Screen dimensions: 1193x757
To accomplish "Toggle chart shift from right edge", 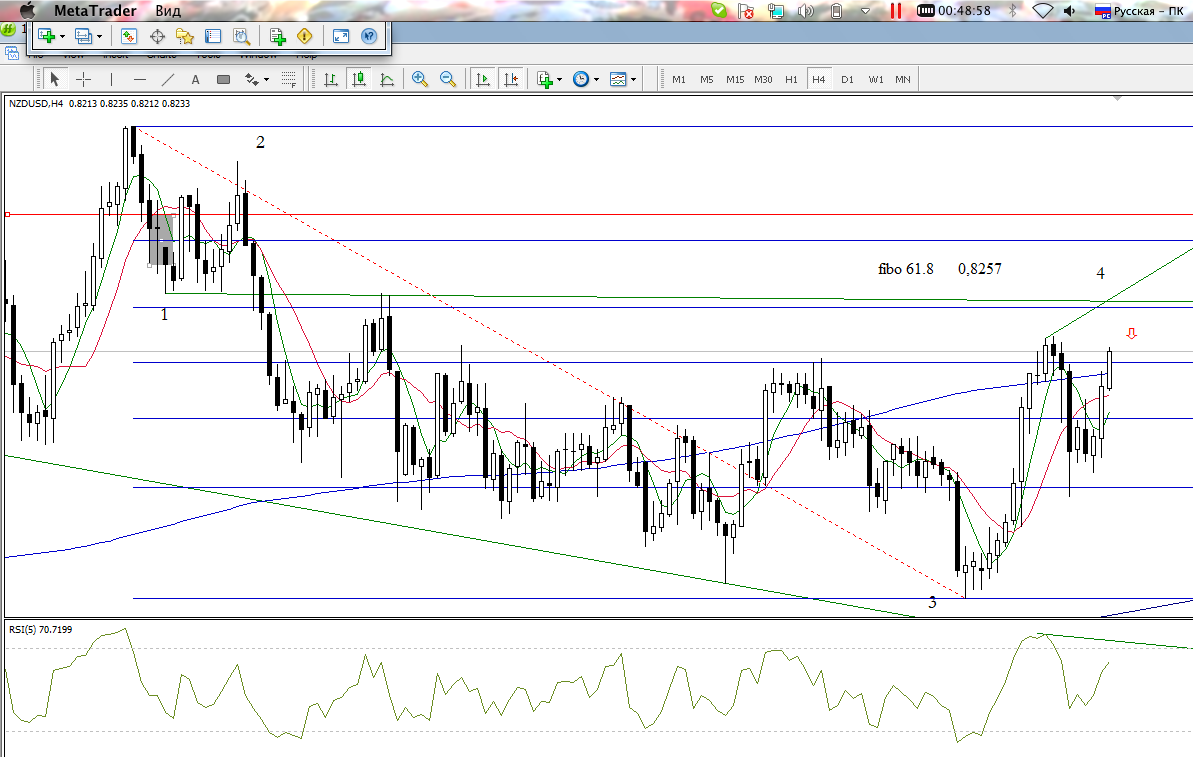I will click(511, 79).
